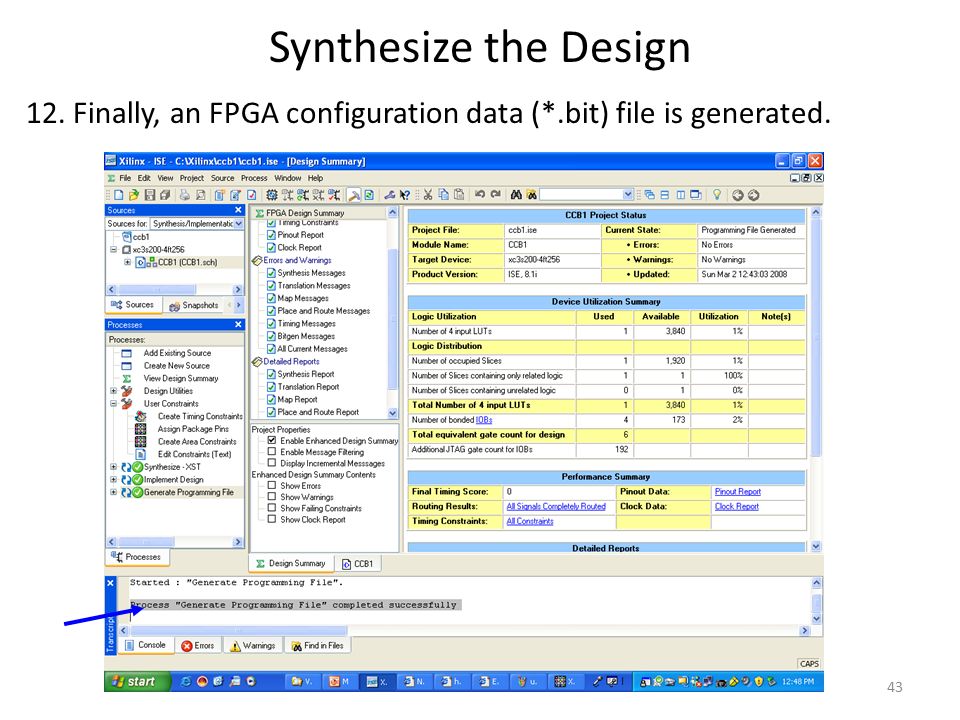
Task: Click the tile windows horizontally icon
Action: (x=665, y=195)
